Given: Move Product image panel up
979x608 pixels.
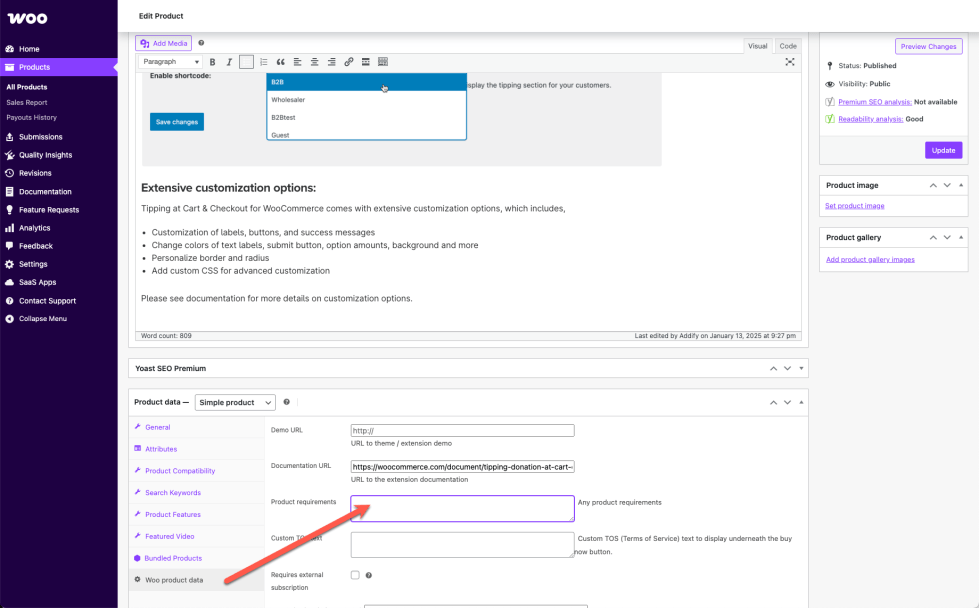Looking at the screenshot, I should pyautogui.click(x=933, y=185).
